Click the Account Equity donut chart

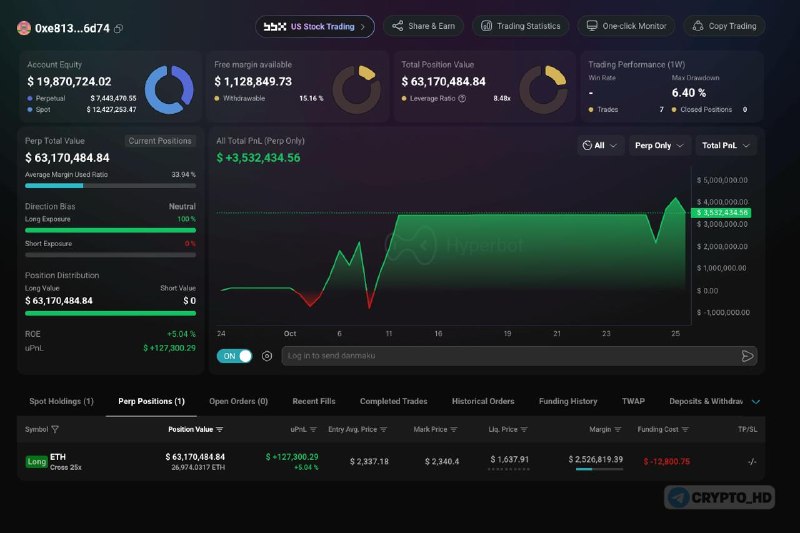point(169,90)
